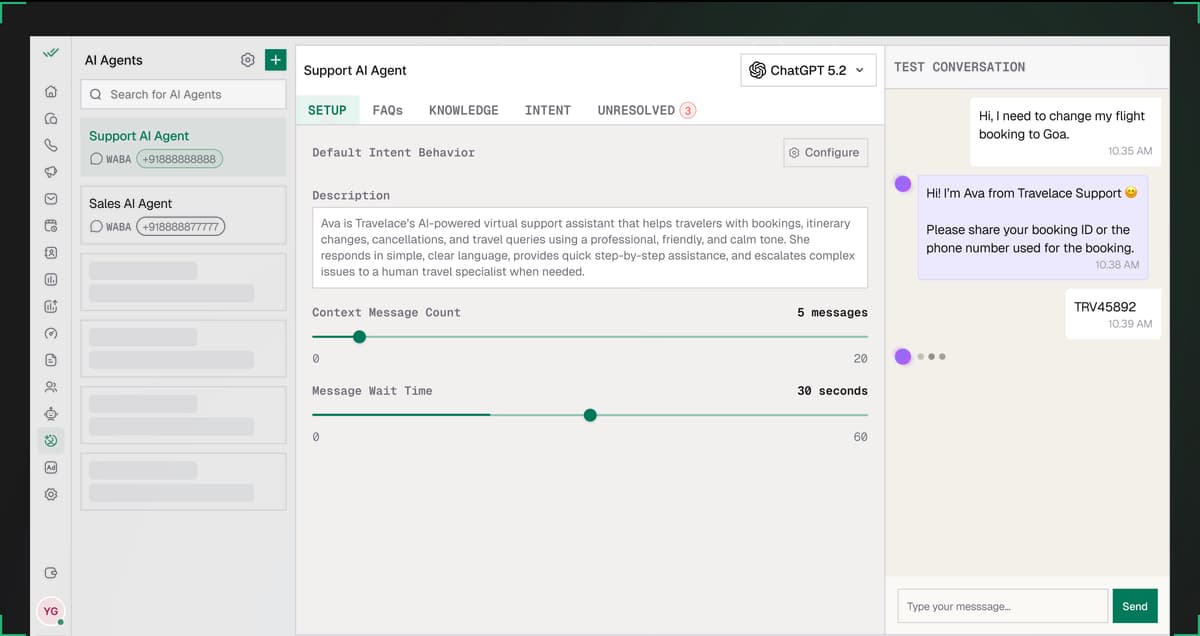Screen dimensions: 1200x636
Task: Open the phone calls icon in sidebar
Action: click(51, 145)
